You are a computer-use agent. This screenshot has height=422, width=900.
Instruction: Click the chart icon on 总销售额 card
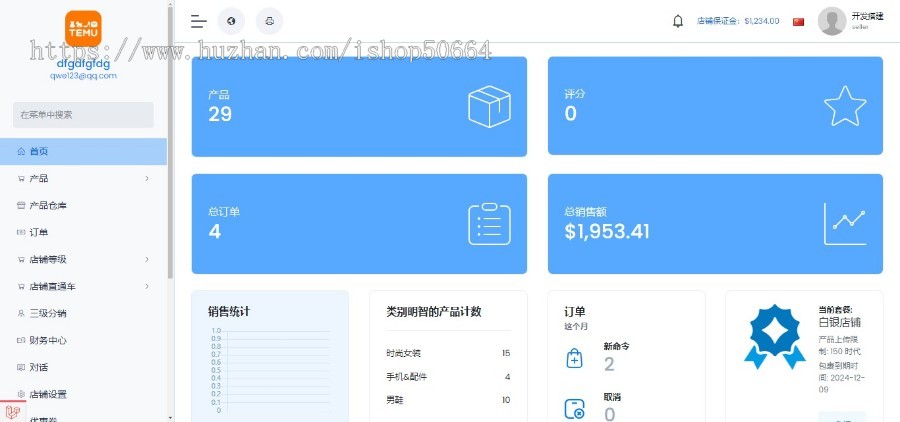(x=845, y=224)
